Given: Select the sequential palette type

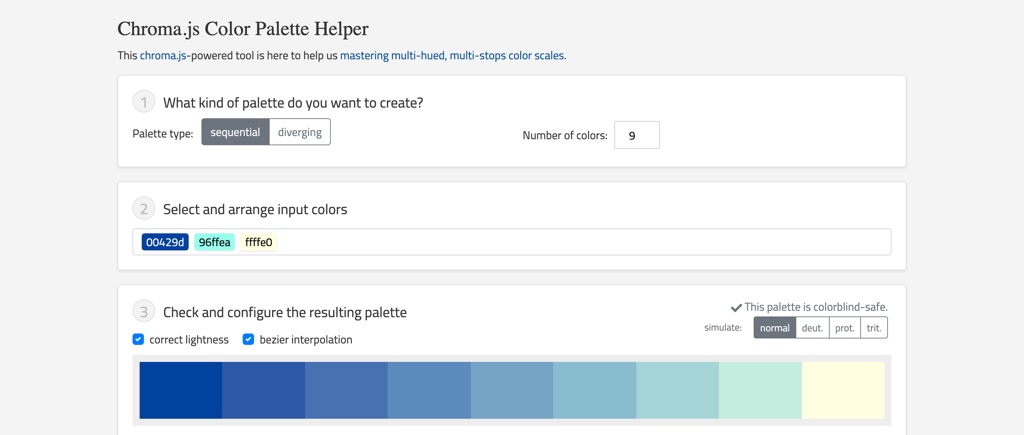Looking at the screenshot, I should click(x=235, y=132).
